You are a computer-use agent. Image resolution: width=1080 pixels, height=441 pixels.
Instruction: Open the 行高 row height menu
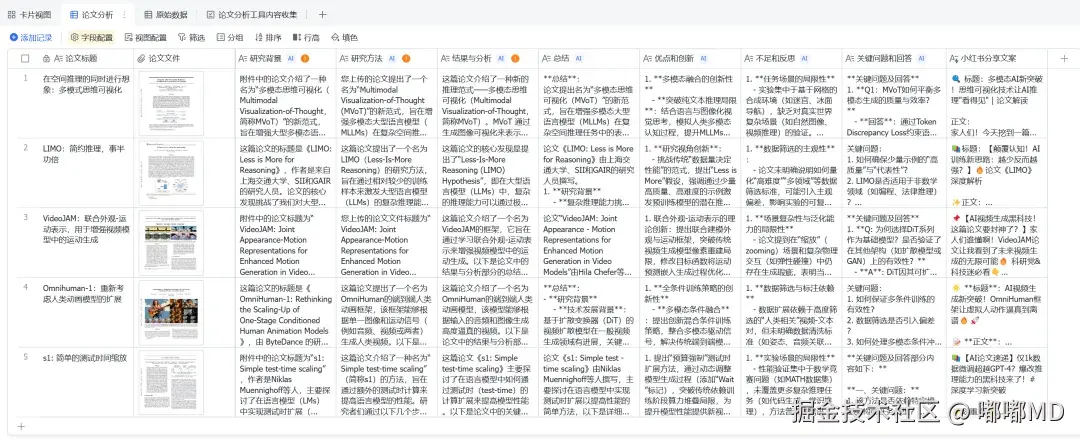(306, 37)
